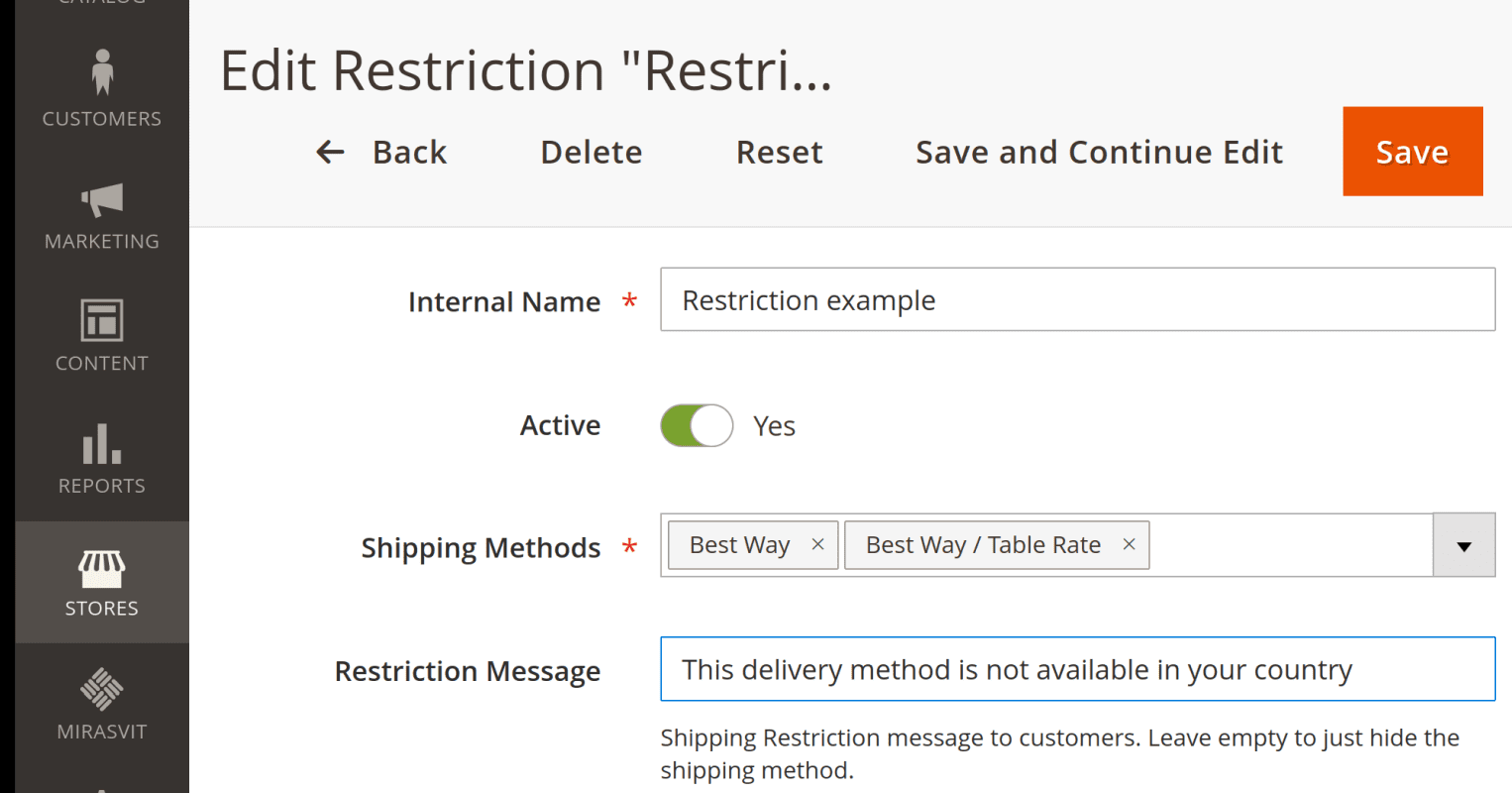Click the Save button
Image resolution: width=1512 pixels, height=793 pixels.
1413,152
